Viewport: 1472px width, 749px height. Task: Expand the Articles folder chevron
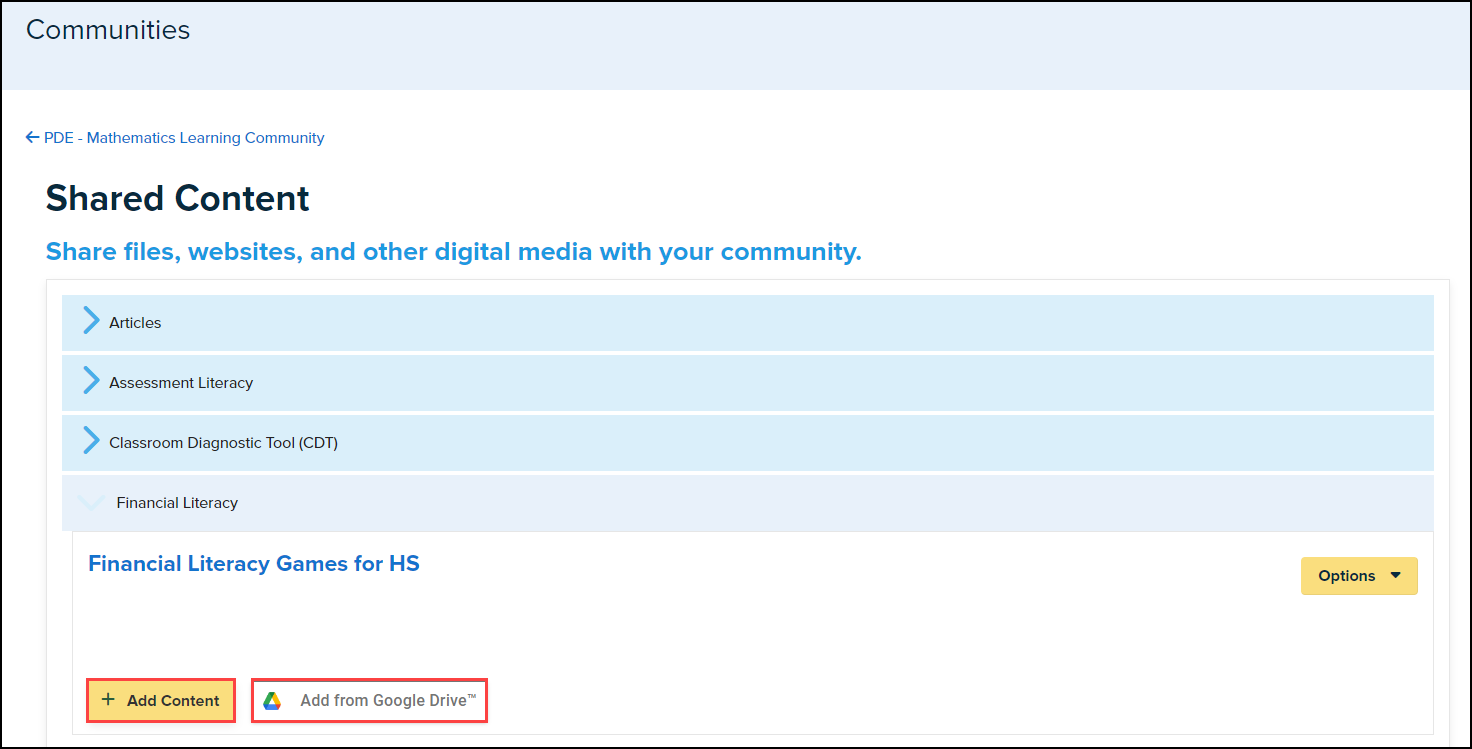[x=91, y=322]
